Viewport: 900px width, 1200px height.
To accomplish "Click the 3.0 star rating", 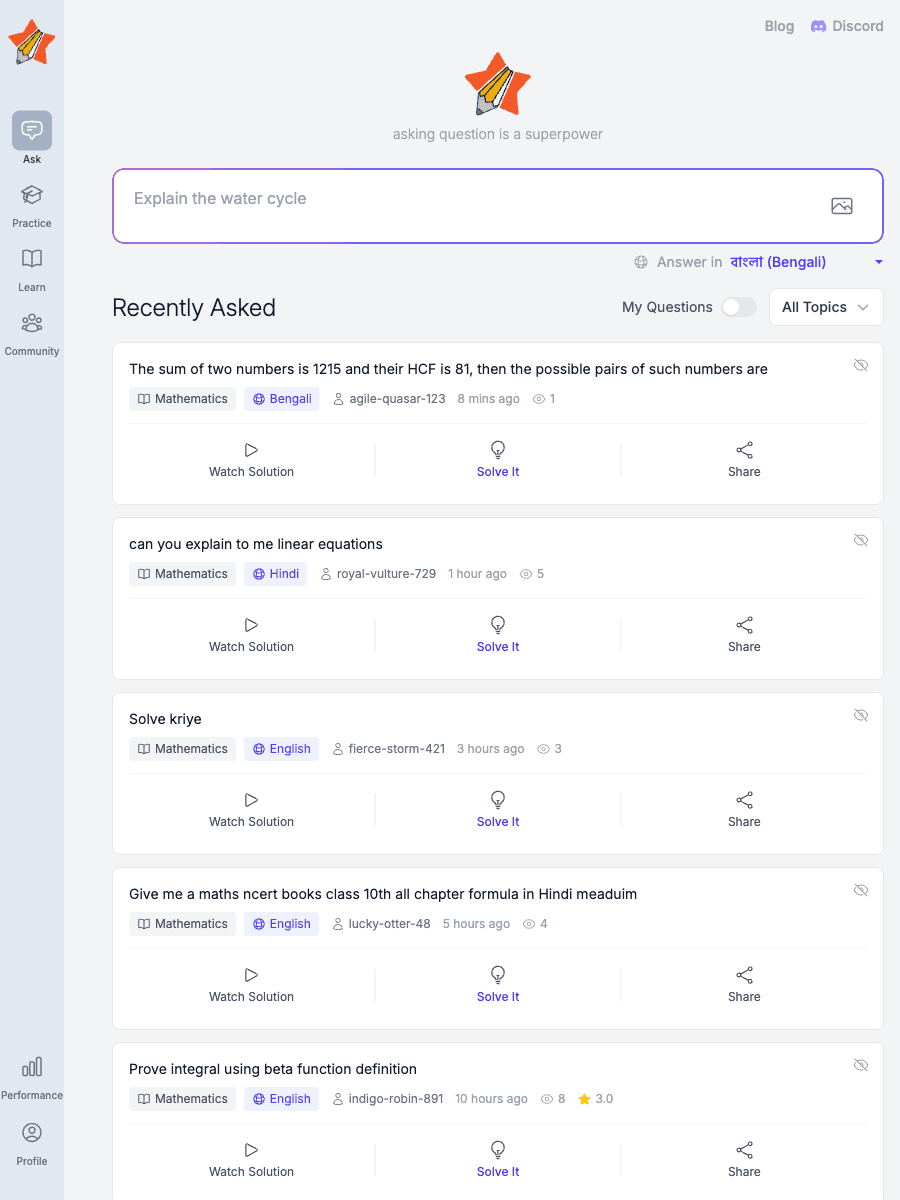I will (595, 1098).
